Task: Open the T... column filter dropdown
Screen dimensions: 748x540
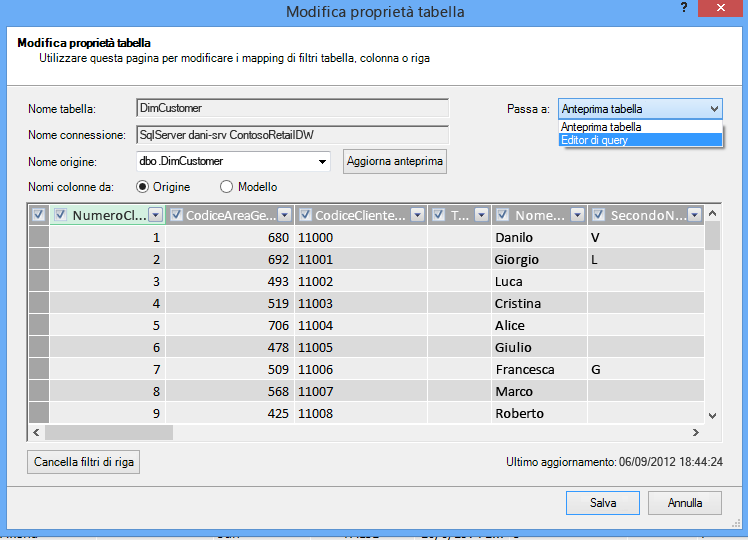Action: (482, 215)
